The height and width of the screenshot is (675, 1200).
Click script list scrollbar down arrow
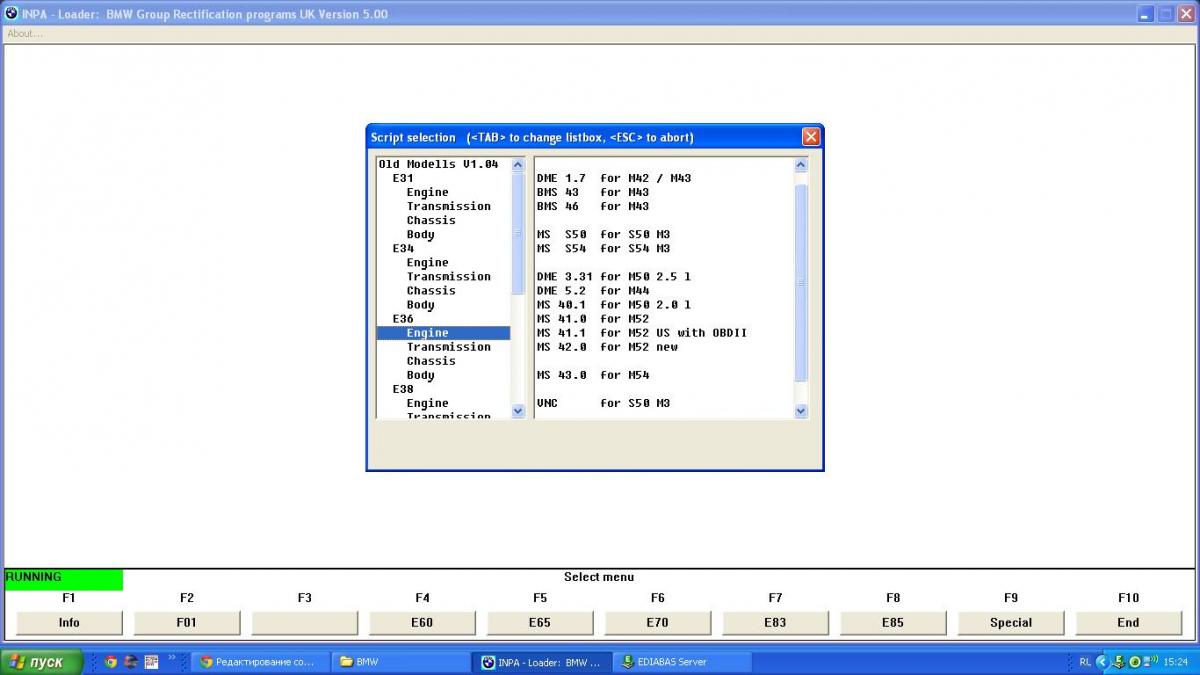pyautogui.click(x=801, y=410)
